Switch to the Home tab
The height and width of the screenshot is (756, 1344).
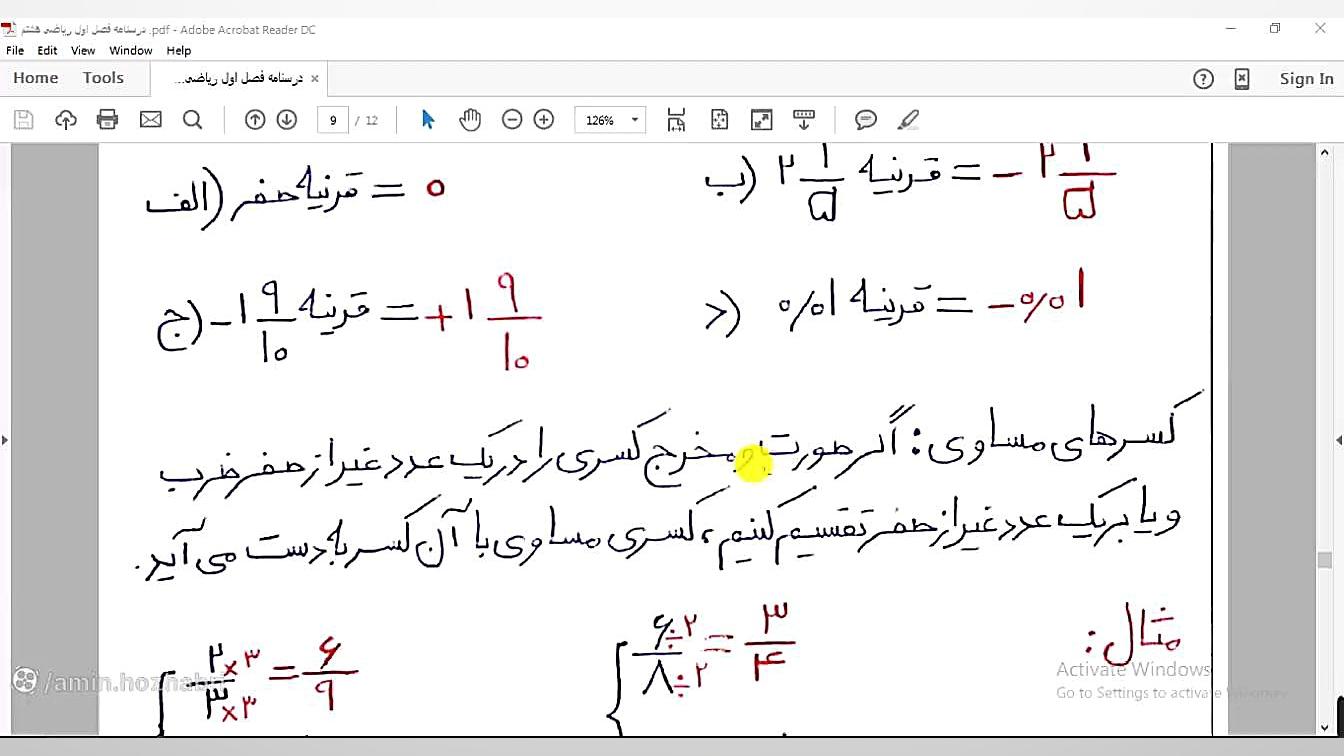36,78
